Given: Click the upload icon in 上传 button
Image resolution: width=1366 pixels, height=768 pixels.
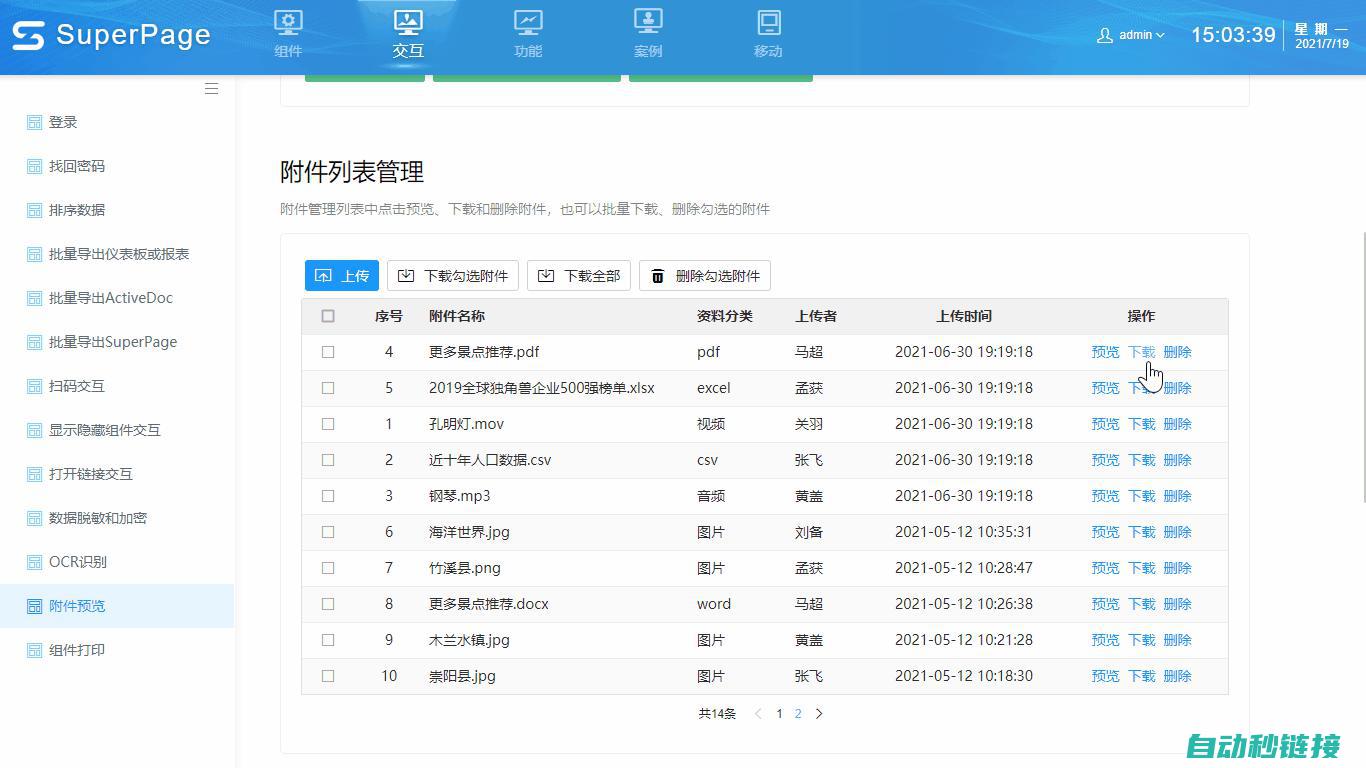Looking at the screenshot, I should pos(323,276).
